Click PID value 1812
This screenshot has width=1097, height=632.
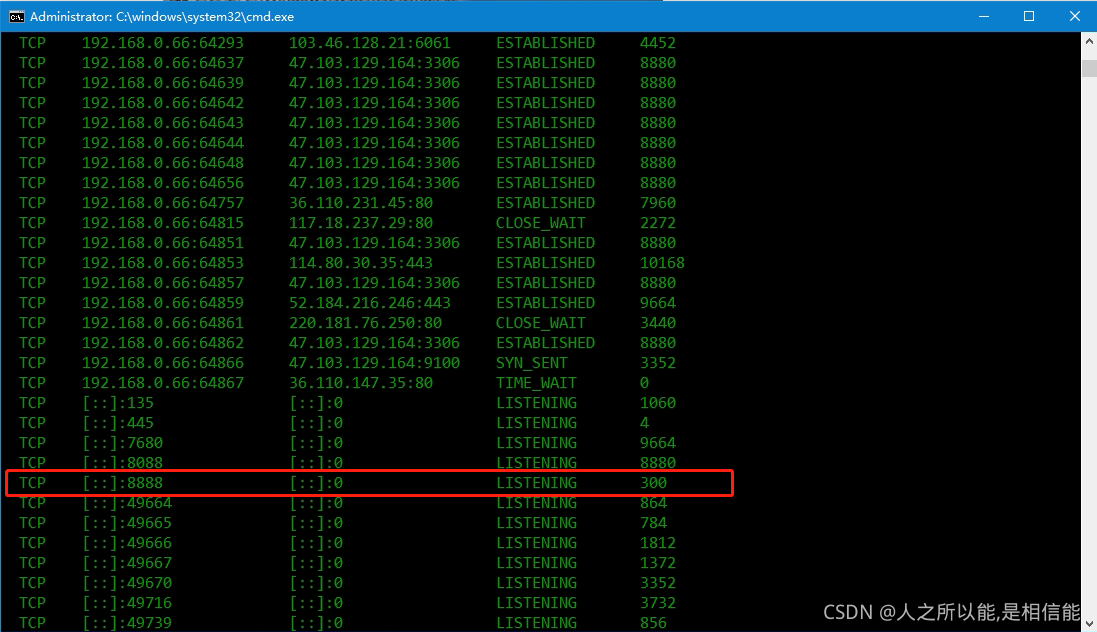pyautogui.click(x=658, y=543)
